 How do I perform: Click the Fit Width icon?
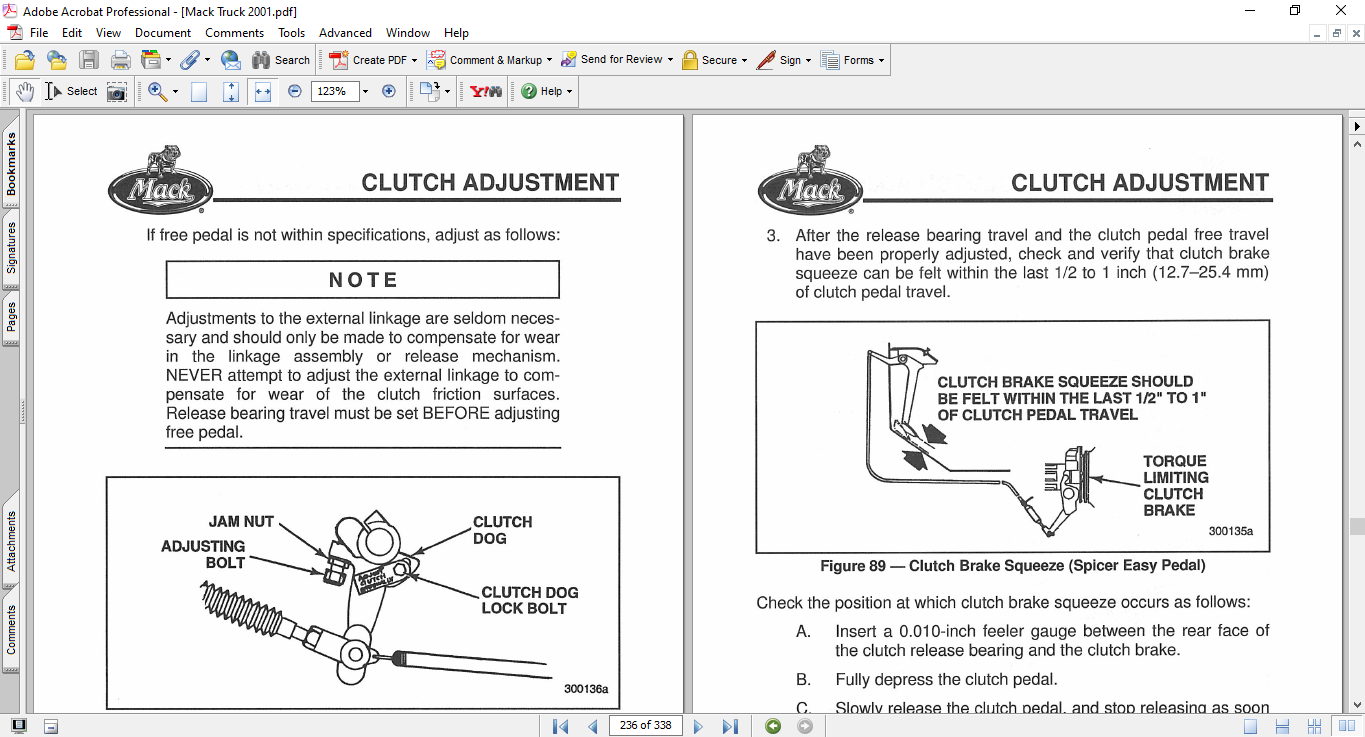click(x=263, y=91)
